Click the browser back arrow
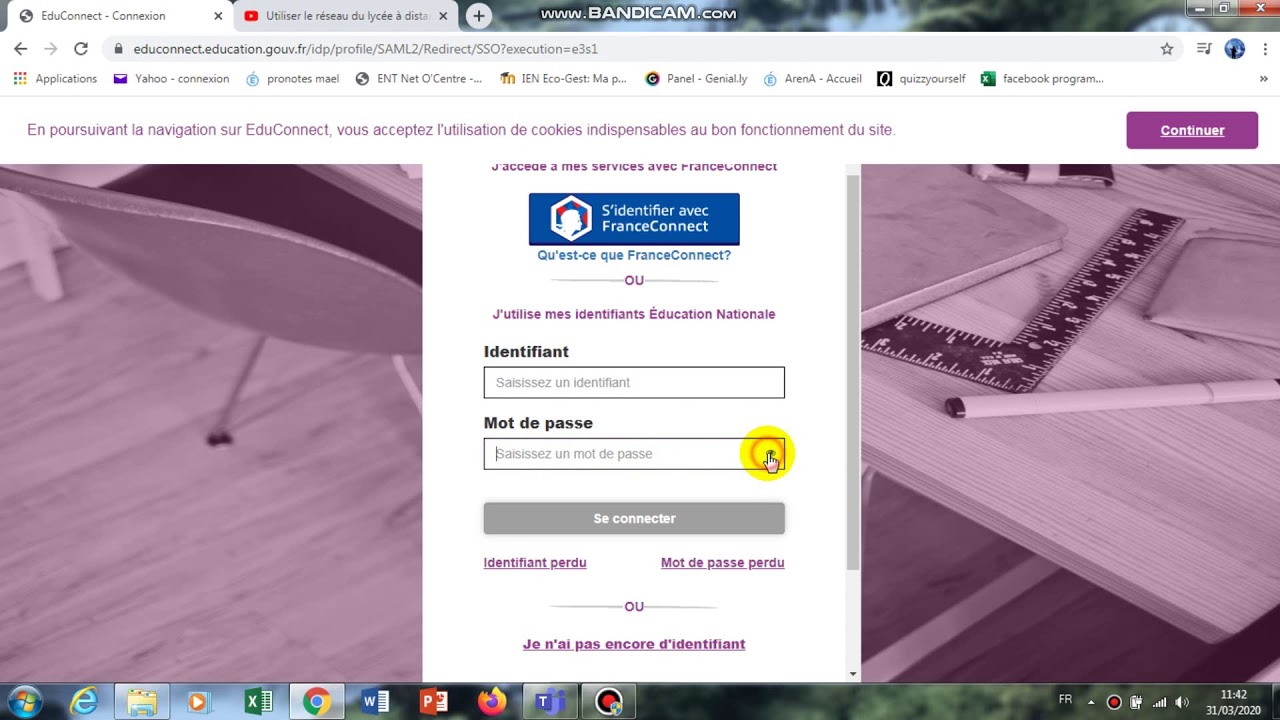Image resolution: width=1280 pixels, height=720 pixels. point(20,48)
